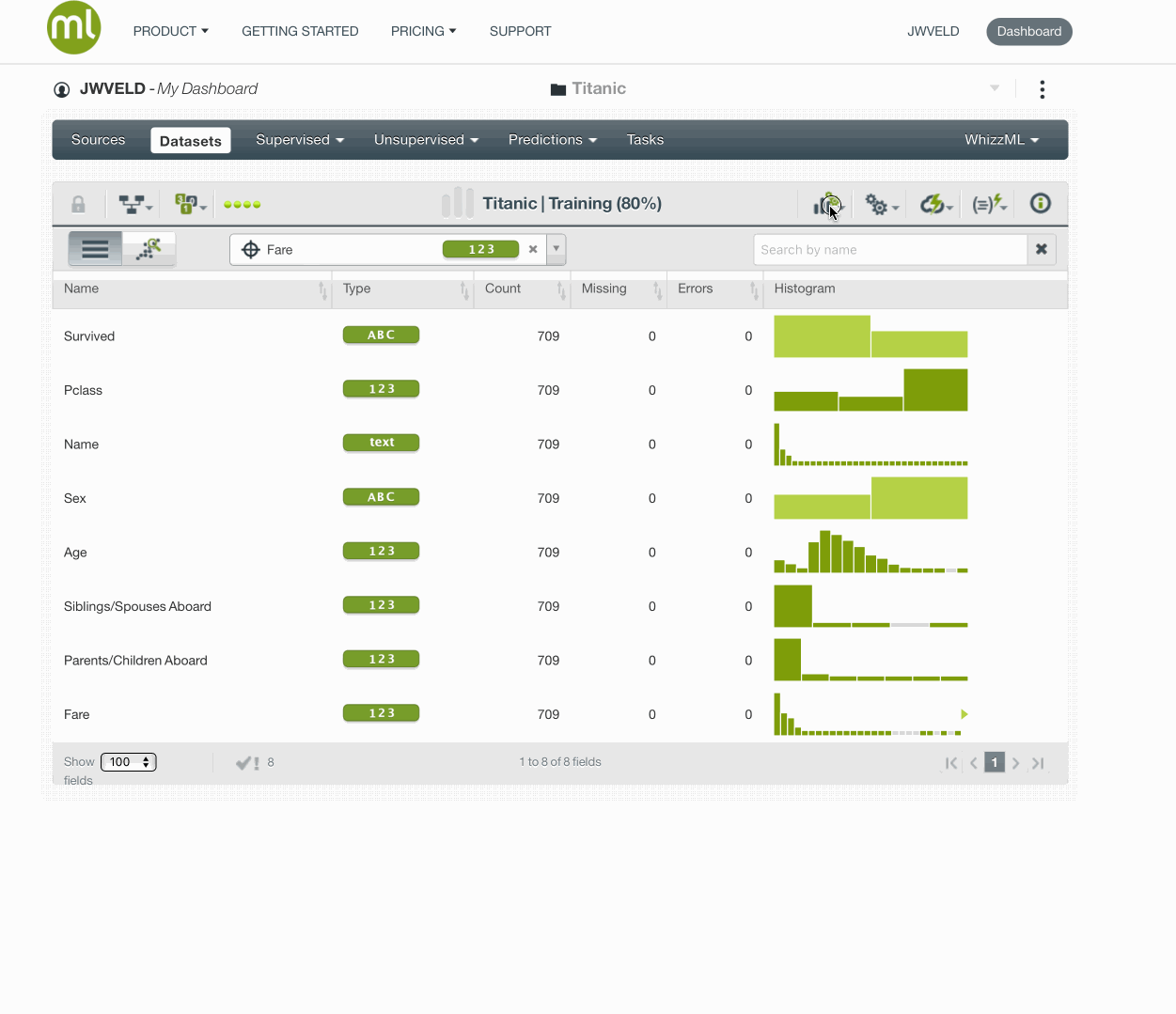Open the refresh lightning actions menu
Image resolution: width=1176 pixels, height=1014 pixels.
[935, 204]
